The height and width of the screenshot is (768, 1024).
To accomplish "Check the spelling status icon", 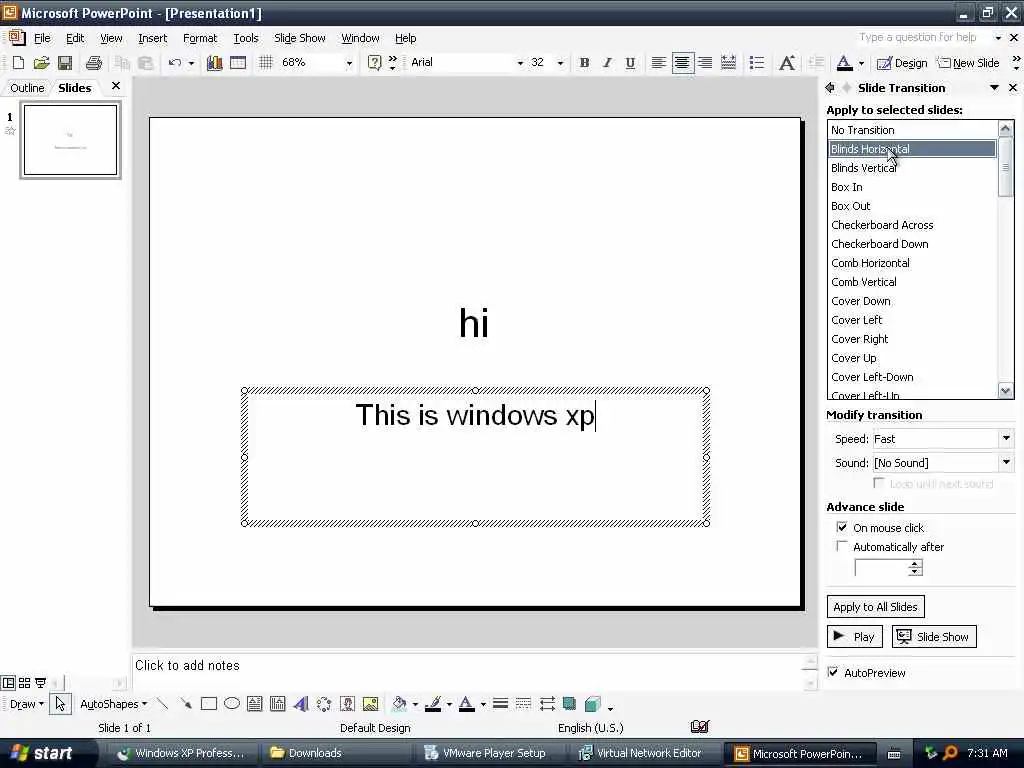I will pyautogui.click(x=699, y=726).
